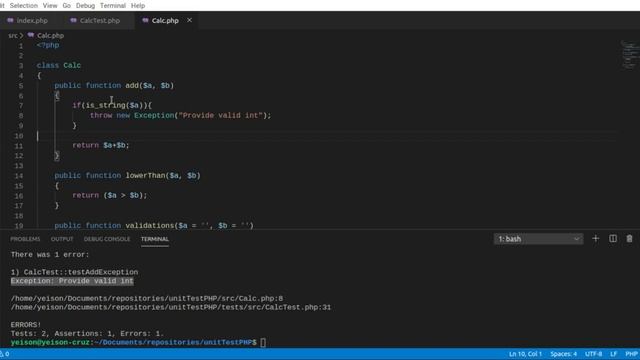Open the OUTPUT panel tab

62,239
